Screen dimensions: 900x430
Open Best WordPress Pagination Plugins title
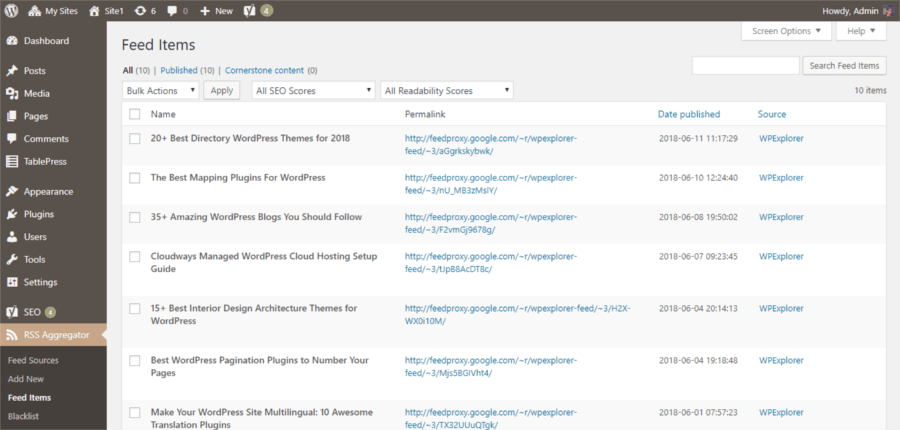tap(259, 367)
